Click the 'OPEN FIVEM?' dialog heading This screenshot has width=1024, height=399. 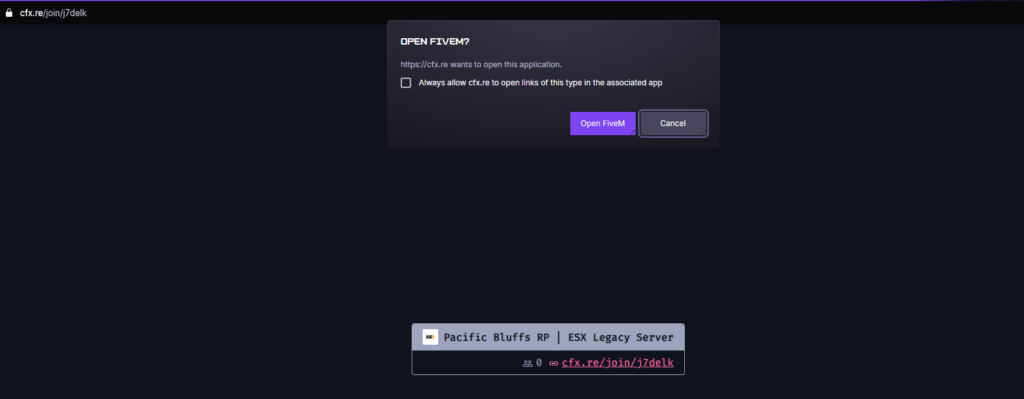point(435,42)
